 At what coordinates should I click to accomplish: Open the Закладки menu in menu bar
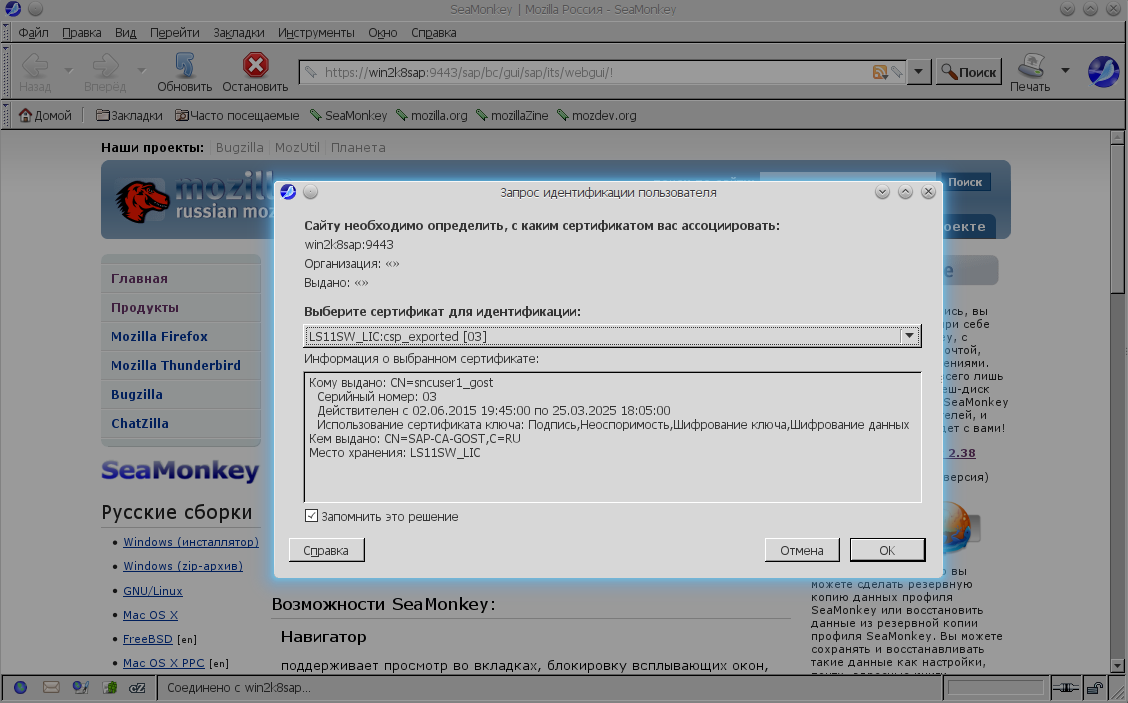[x=239, y=32]
